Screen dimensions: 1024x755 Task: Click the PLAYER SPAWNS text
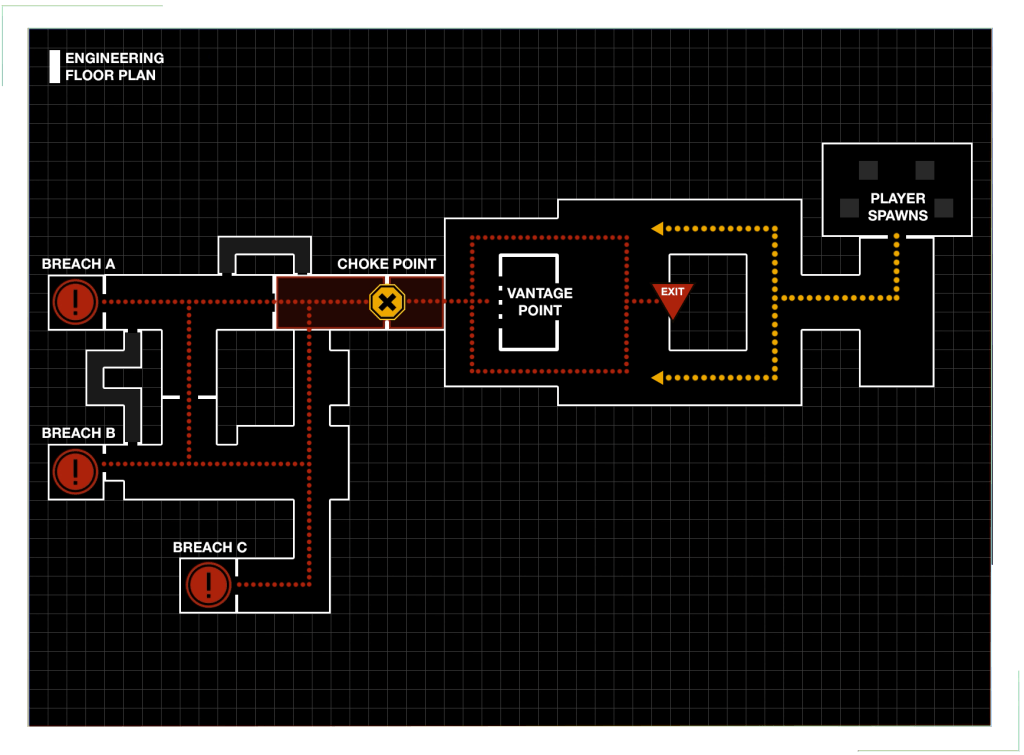point(897,207)
